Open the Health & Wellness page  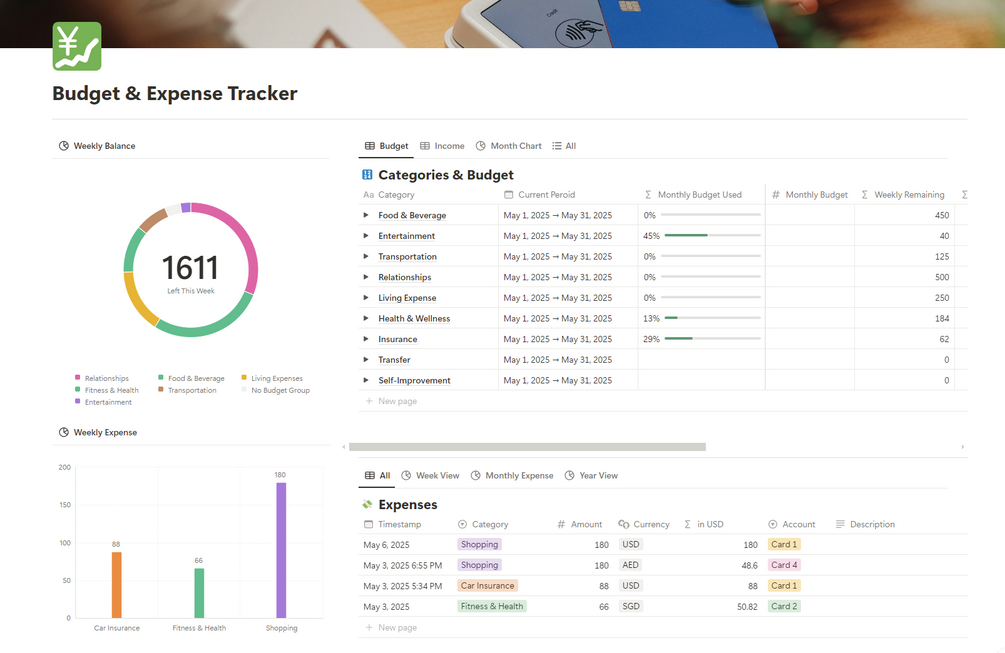coord(414,318)
